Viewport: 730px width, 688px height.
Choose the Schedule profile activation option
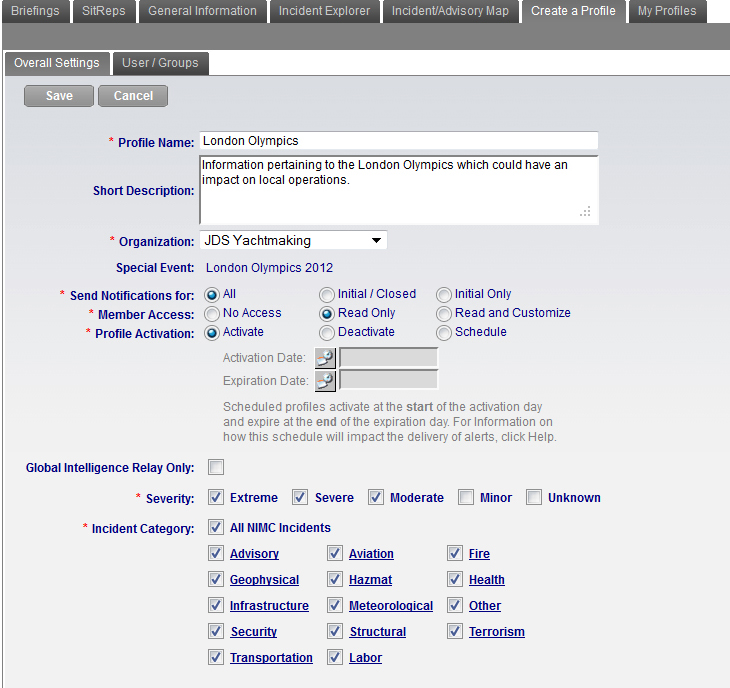pyautogui.click(x=444, y=332)
